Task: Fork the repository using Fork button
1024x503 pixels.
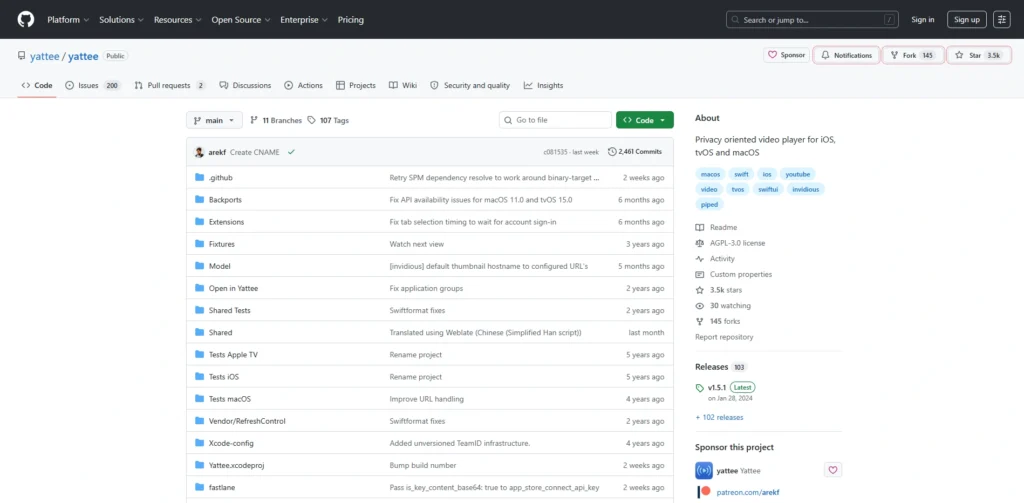Action: click(913, 56)
